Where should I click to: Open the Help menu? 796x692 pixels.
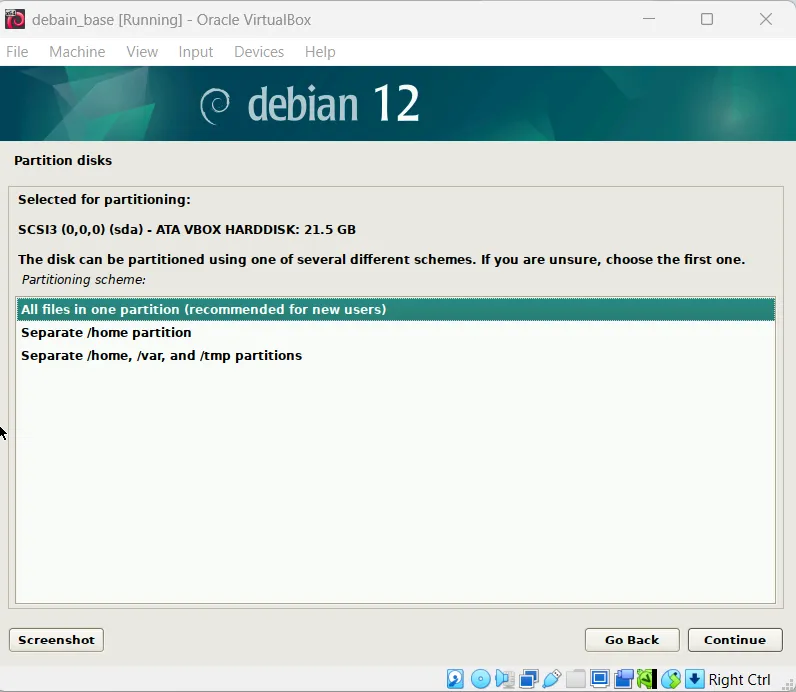pyautogui.click(x=320, y=52)
